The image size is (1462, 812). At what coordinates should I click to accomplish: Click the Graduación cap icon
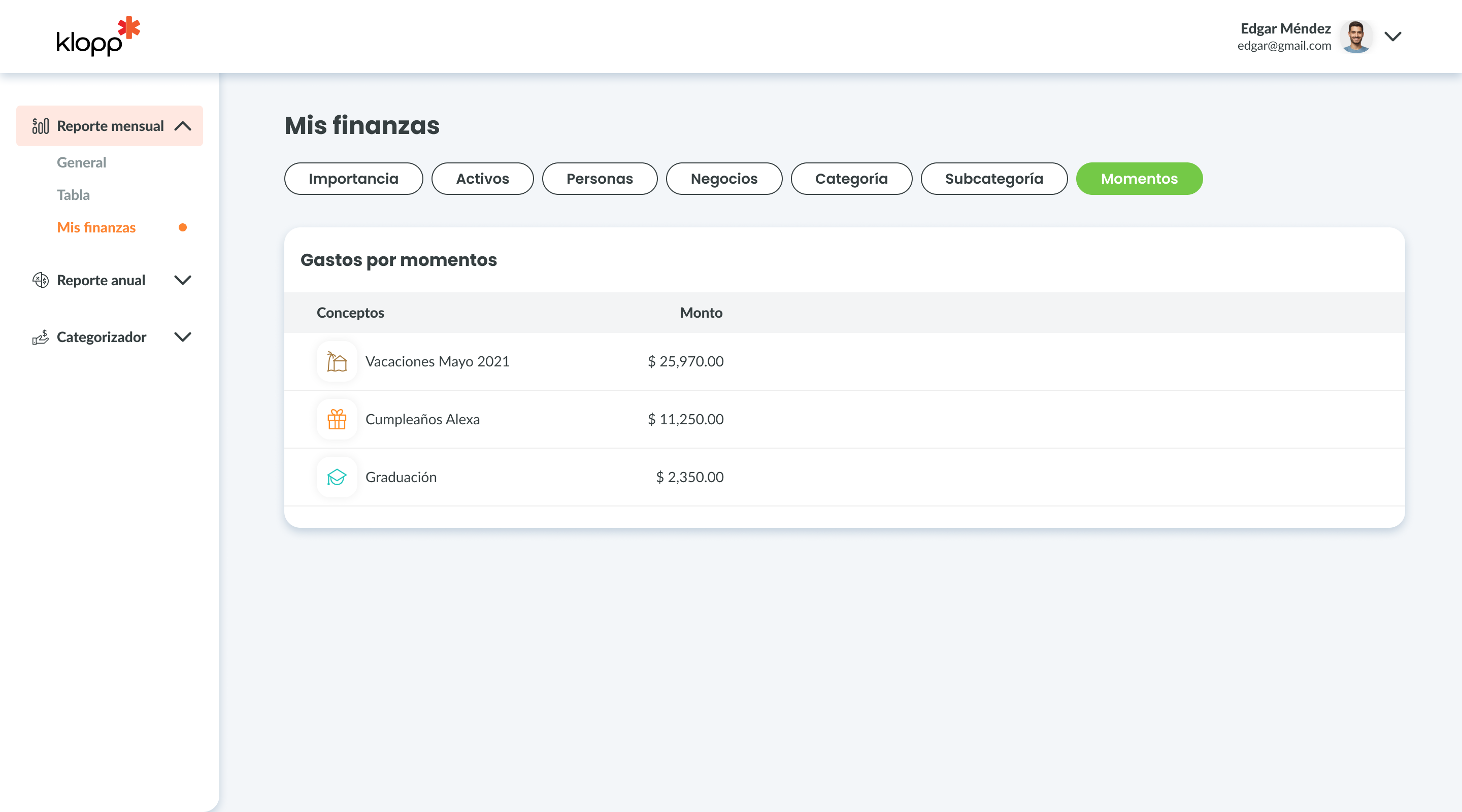pyautogui.click(x=337, y=477)
